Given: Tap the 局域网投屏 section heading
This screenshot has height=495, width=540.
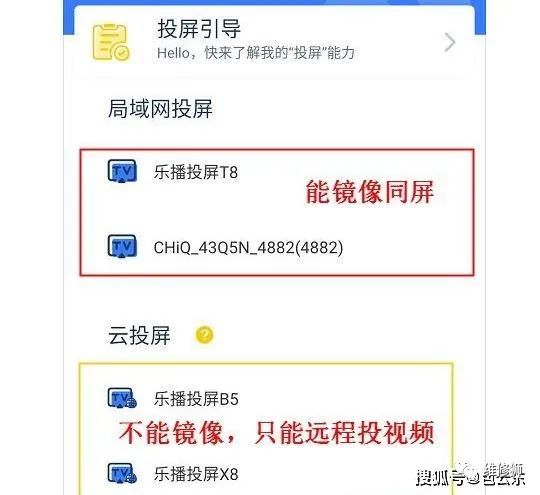Looking at the screenshot, I should pyautogui.click(x=160, y=109).
